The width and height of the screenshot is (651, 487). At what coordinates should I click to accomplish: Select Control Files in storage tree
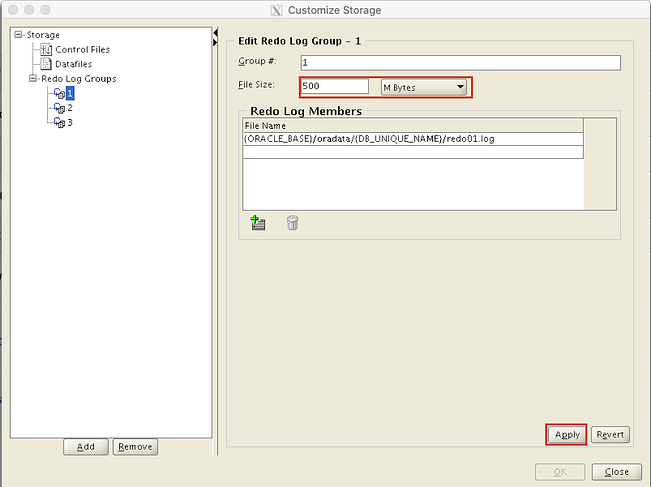point(83,49)
